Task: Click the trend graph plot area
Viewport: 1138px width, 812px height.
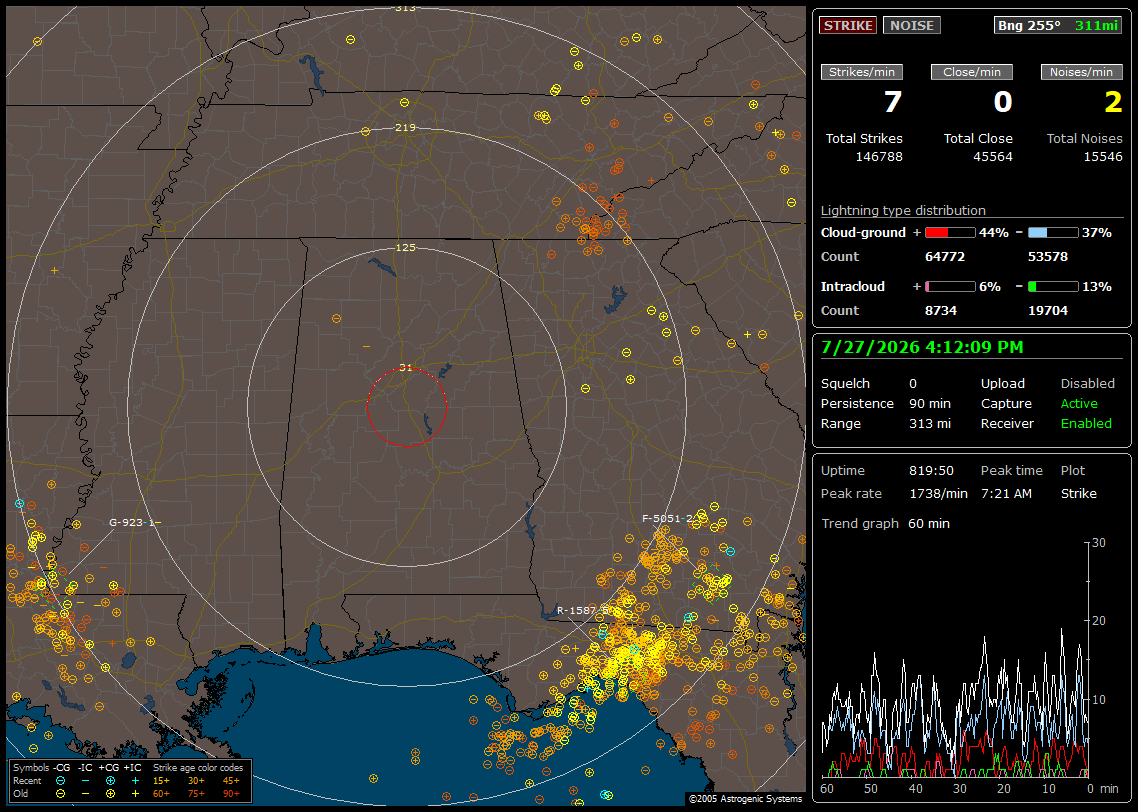Action: click(954, 659)
